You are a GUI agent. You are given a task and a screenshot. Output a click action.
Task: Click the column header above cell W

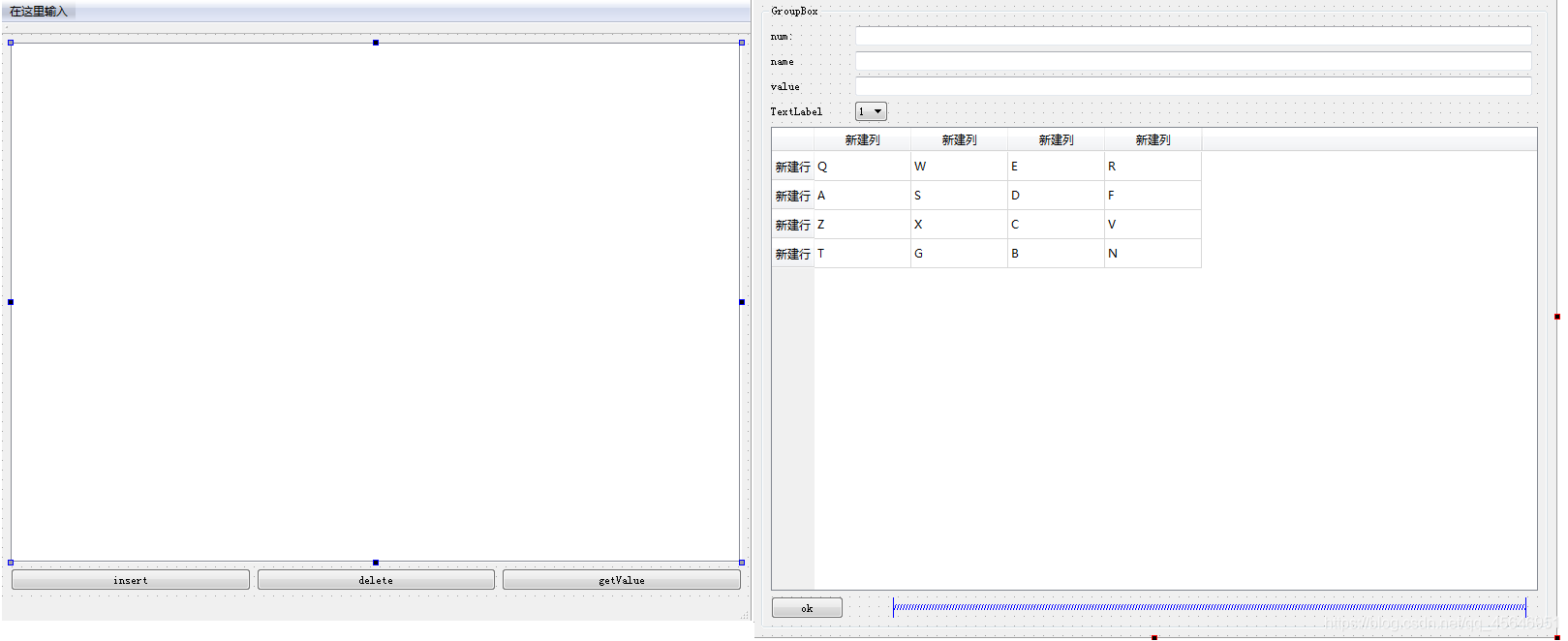[x=959, y=139]
